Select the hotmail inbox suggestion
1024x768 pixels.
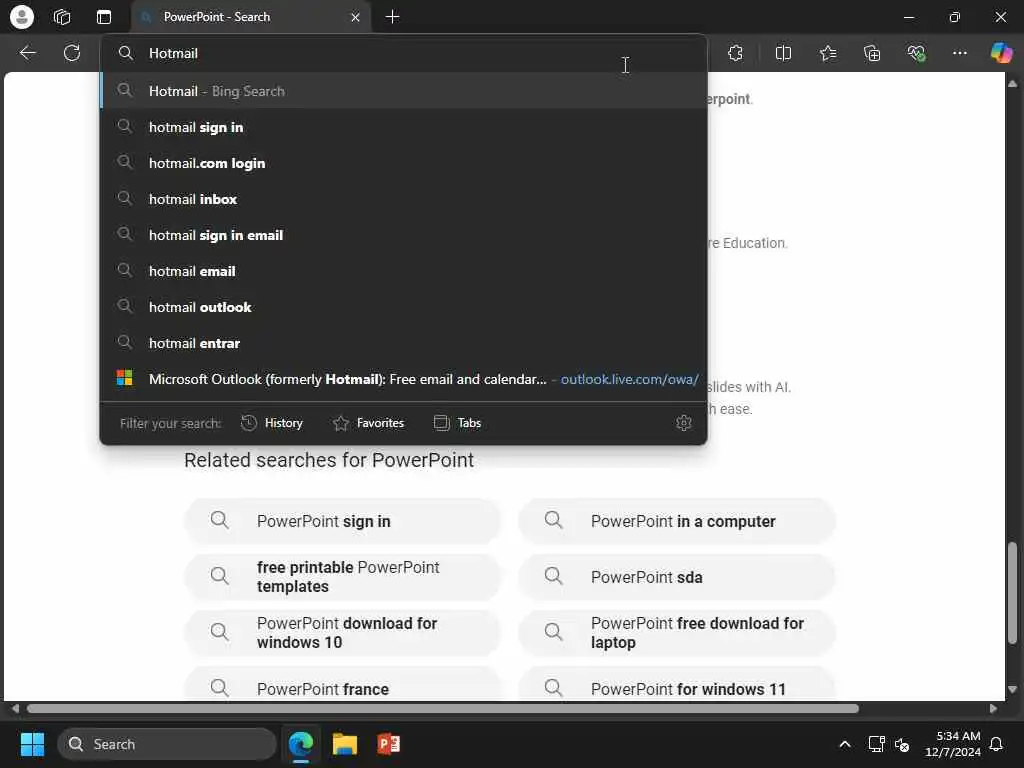[404, 199]
